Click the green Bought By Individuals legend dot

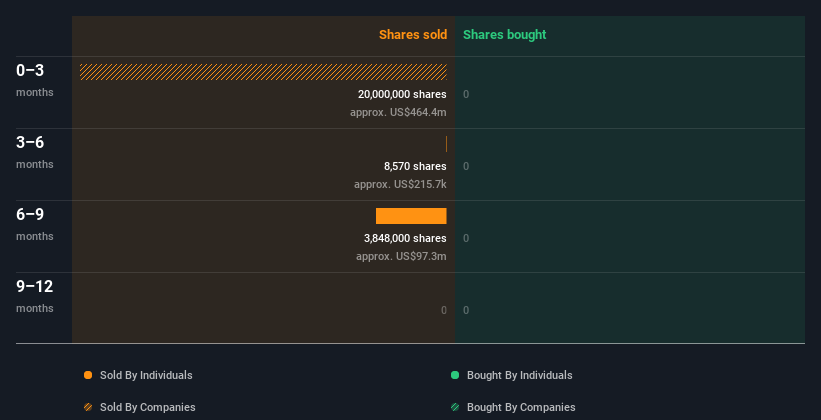click(455, 375)
